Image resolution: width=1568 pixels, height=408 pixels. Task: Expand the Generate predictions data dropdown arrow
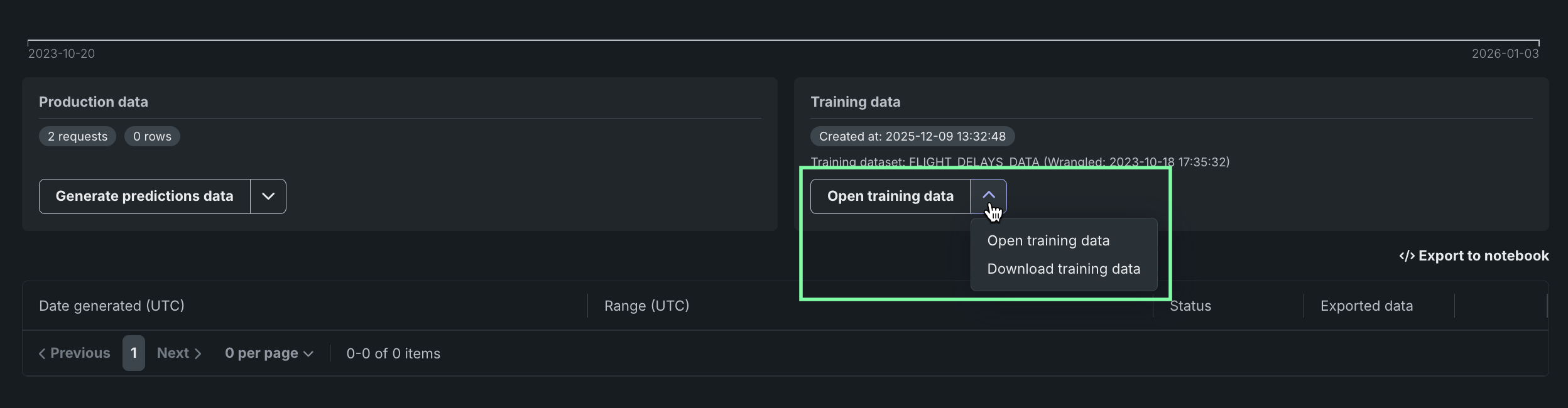click(x=268, y=196)
